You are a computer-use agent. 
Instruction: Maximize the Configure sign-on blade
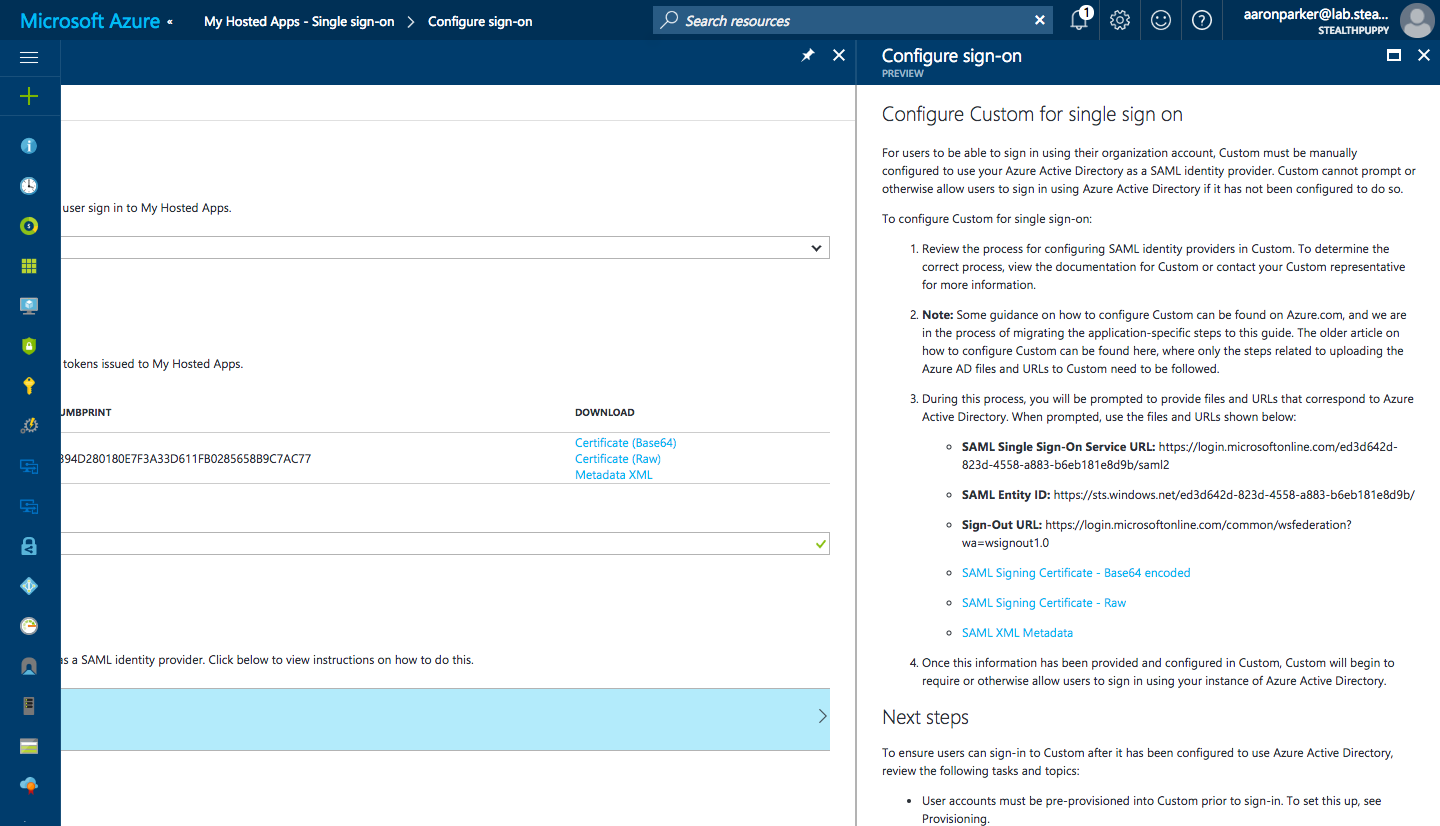pyautogui.click(x=1394, y=56)
